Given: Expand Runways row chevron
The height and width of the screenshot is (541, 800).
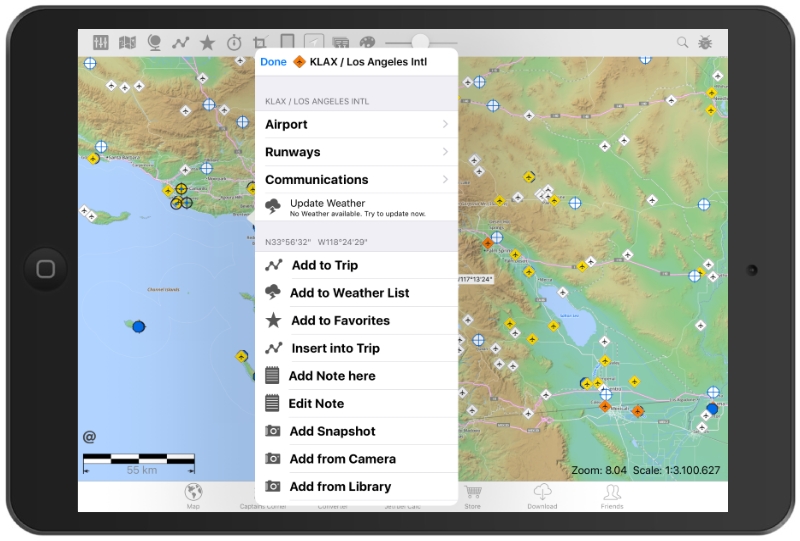Looking at the screenshot, I should (445, 152).
